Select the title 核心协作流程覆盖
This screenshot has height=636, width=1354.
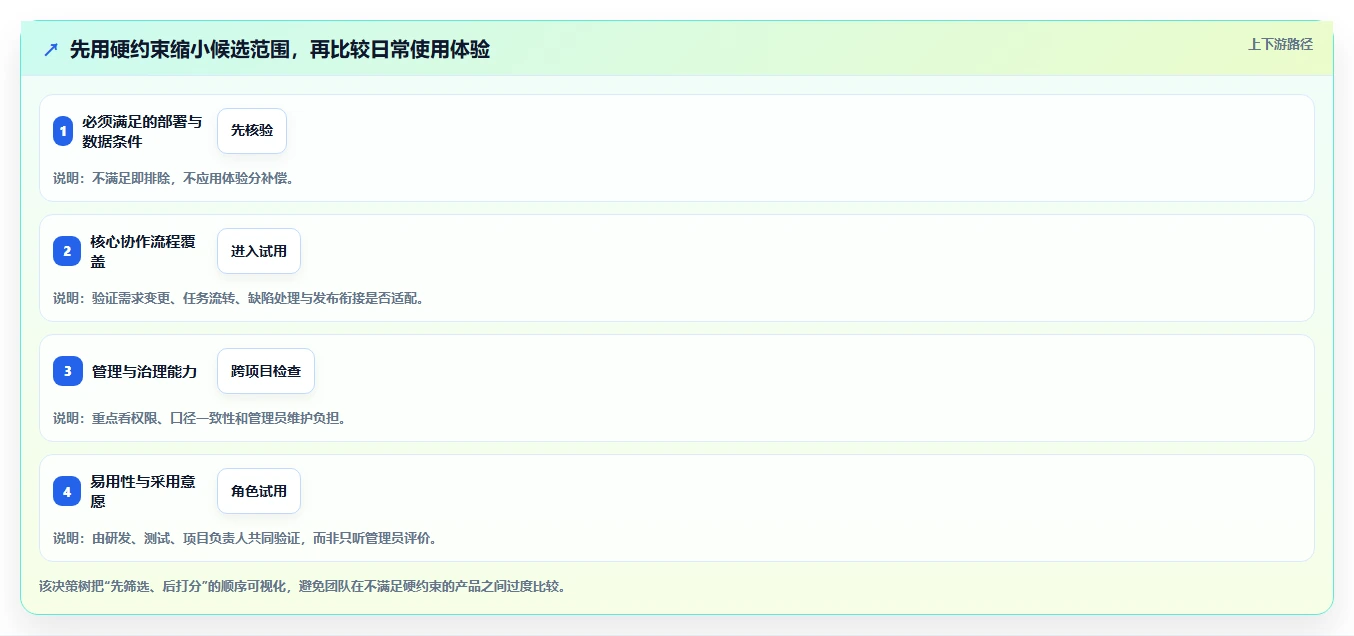[143, 251]
